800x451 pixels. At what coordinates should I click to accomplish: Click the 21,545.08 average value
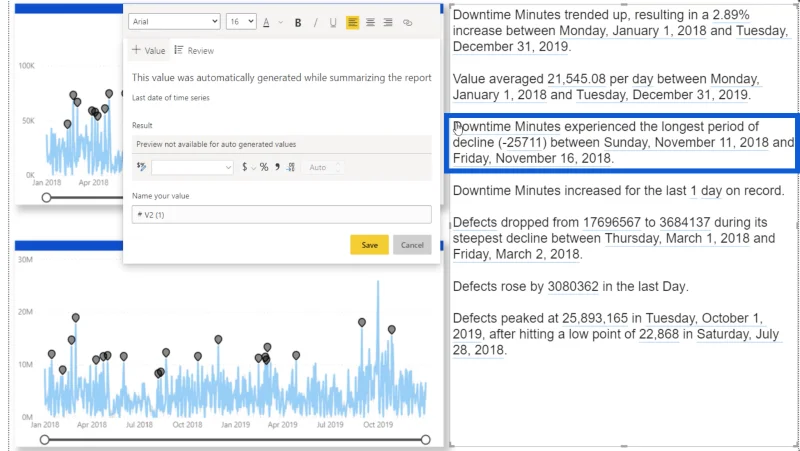pos(577,79)
